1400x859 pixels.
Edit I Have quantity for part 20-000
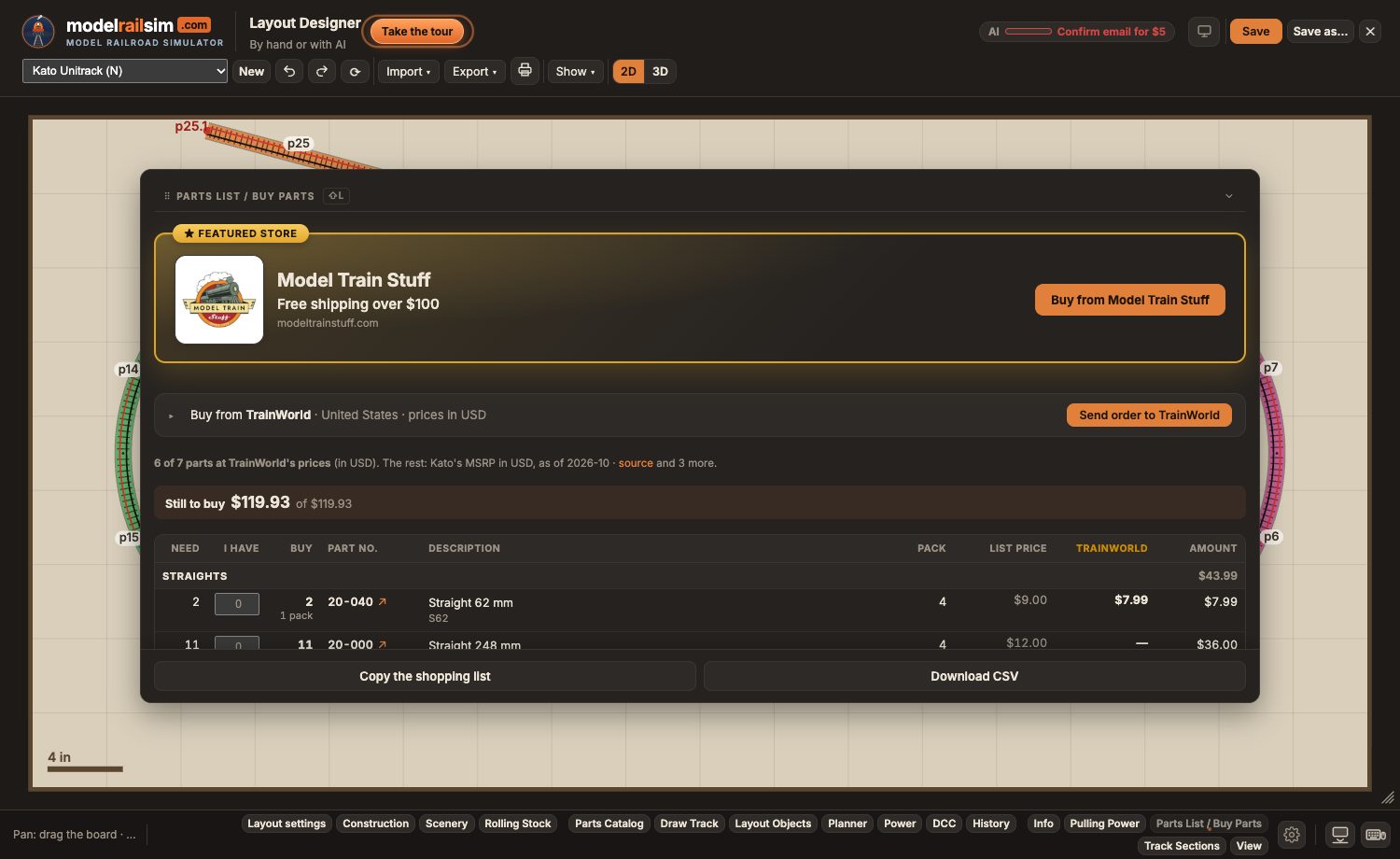(x=237, y=643)
